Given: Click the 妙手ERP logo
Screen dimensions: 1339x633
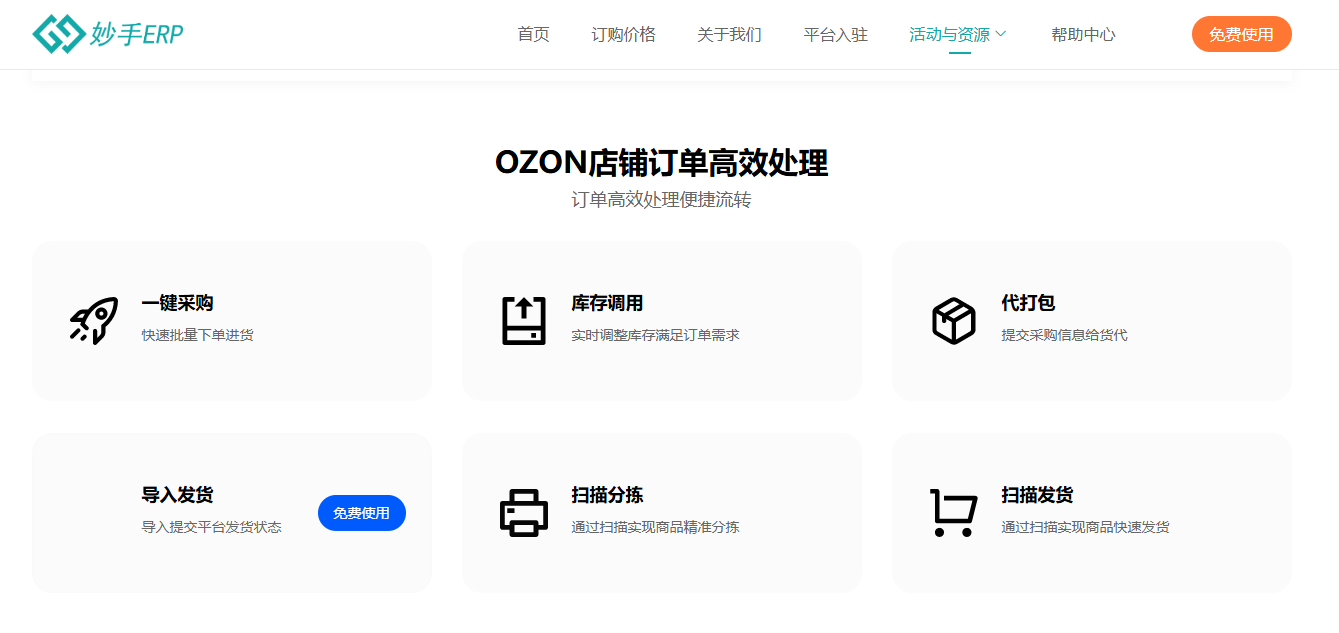Looking at the screenshot, I should click(x=107, y=34).
